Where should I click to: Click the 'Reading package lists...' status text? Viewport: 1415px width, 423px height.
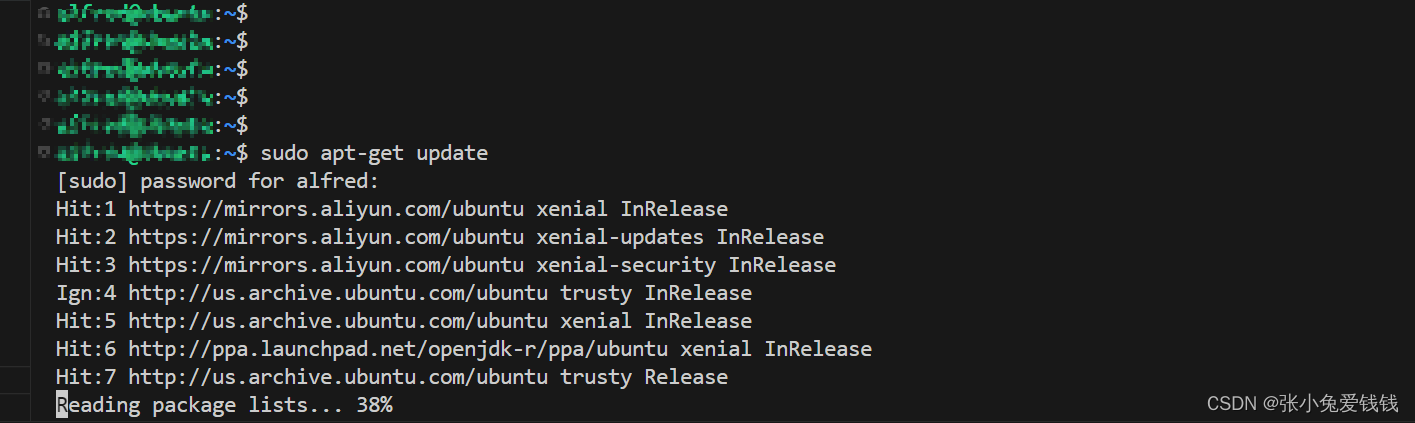point(200,405)
